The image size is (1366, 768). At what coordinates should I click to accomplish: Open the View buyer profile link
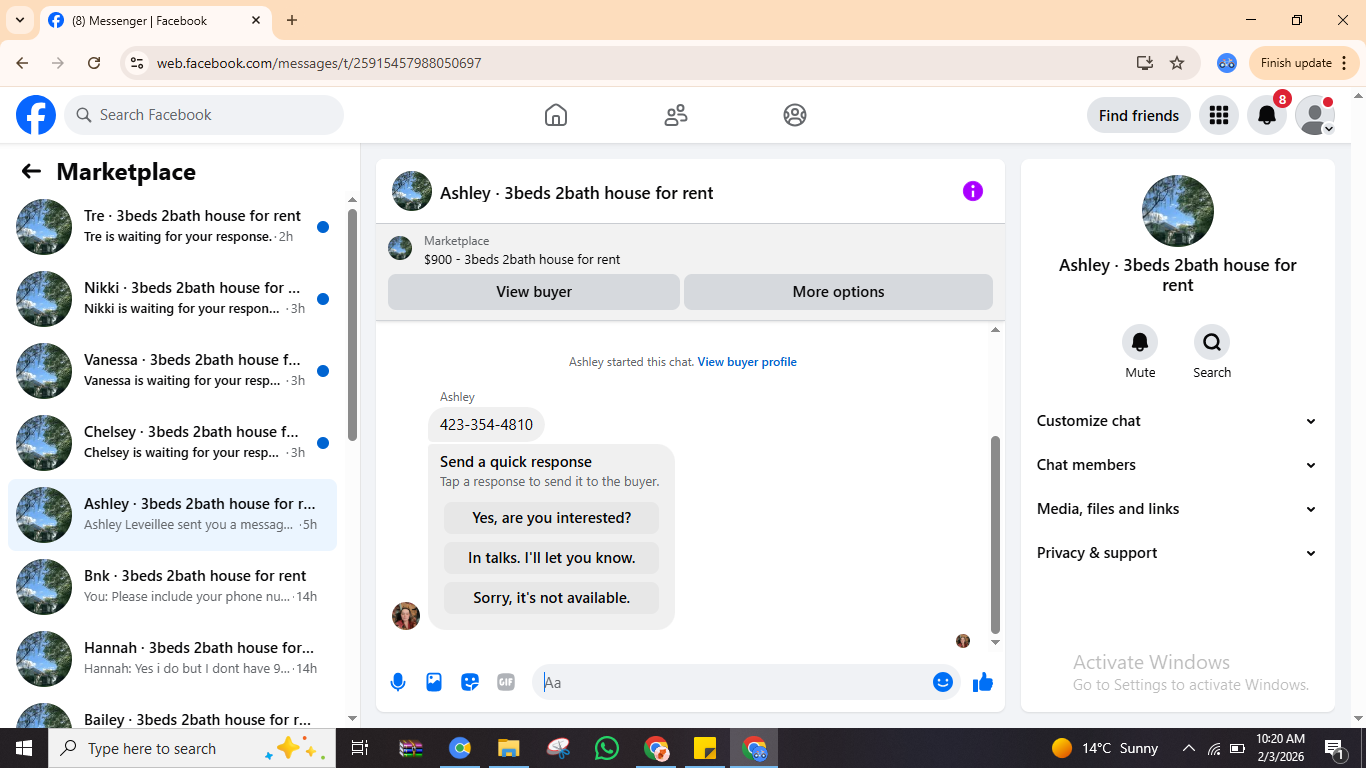pyautogui.click(x=747, y=362)
